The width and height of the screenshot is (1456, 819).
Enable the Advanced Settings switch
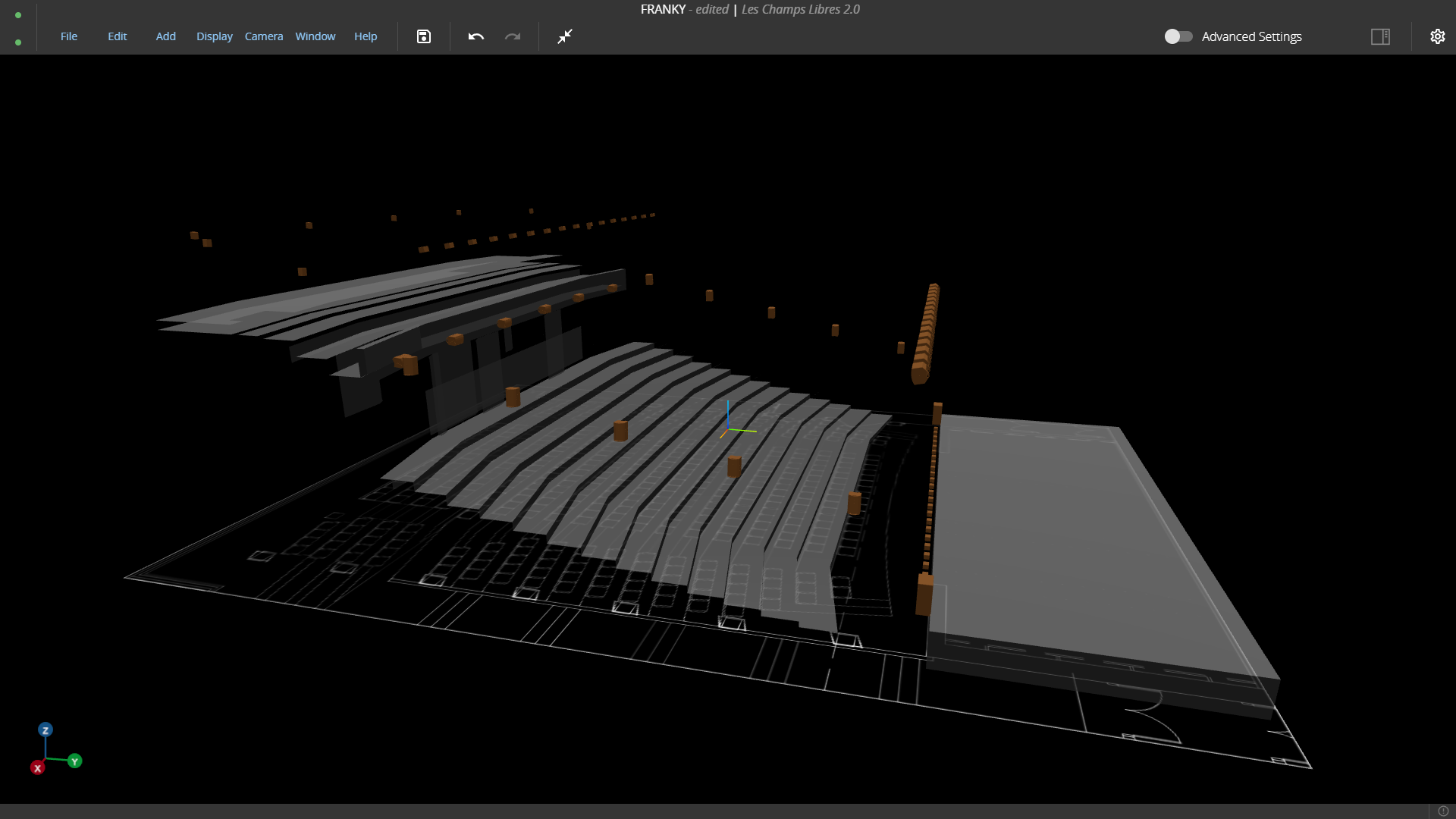coord(1178,36)
